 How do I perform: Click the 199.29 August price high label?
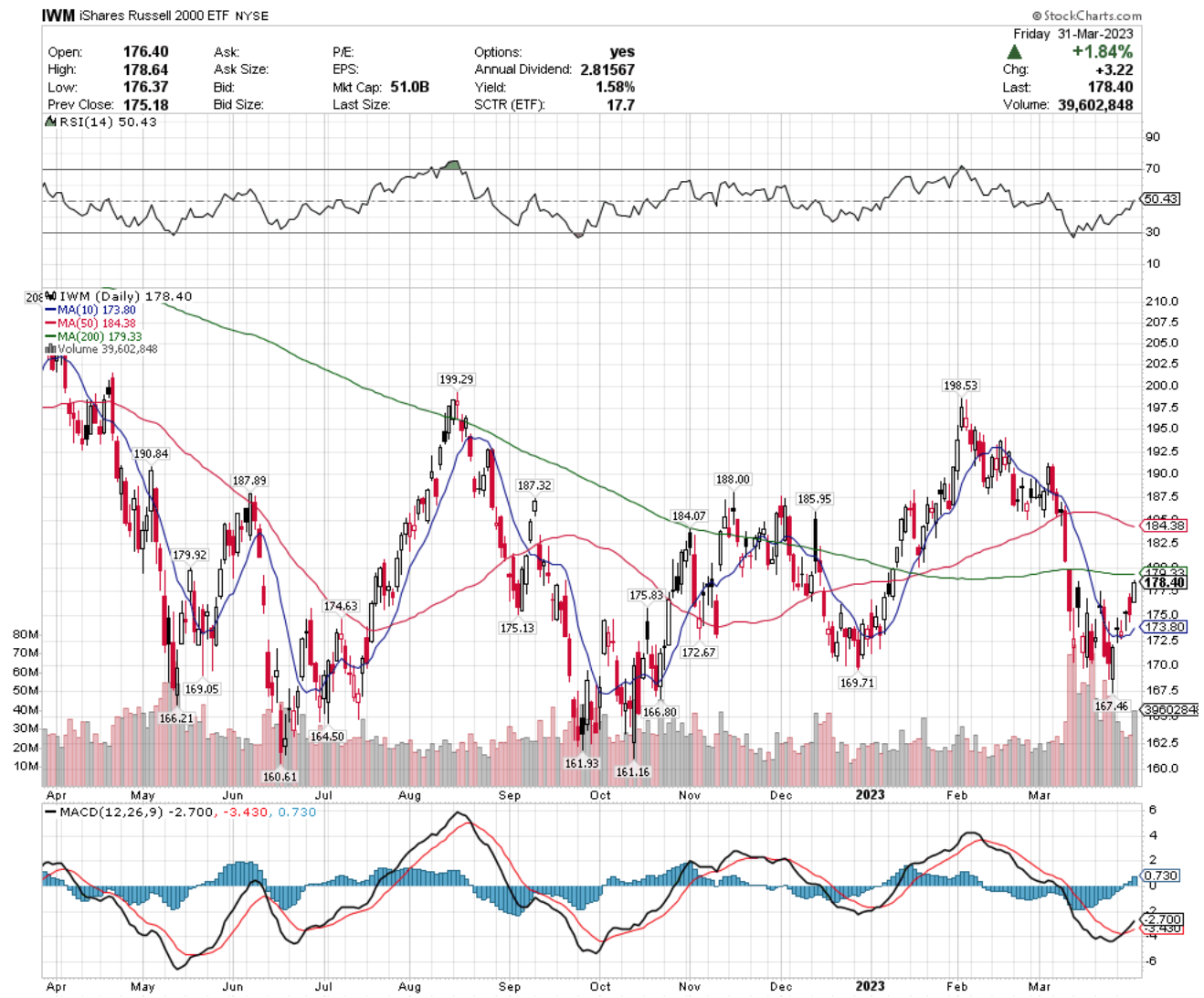457,379
